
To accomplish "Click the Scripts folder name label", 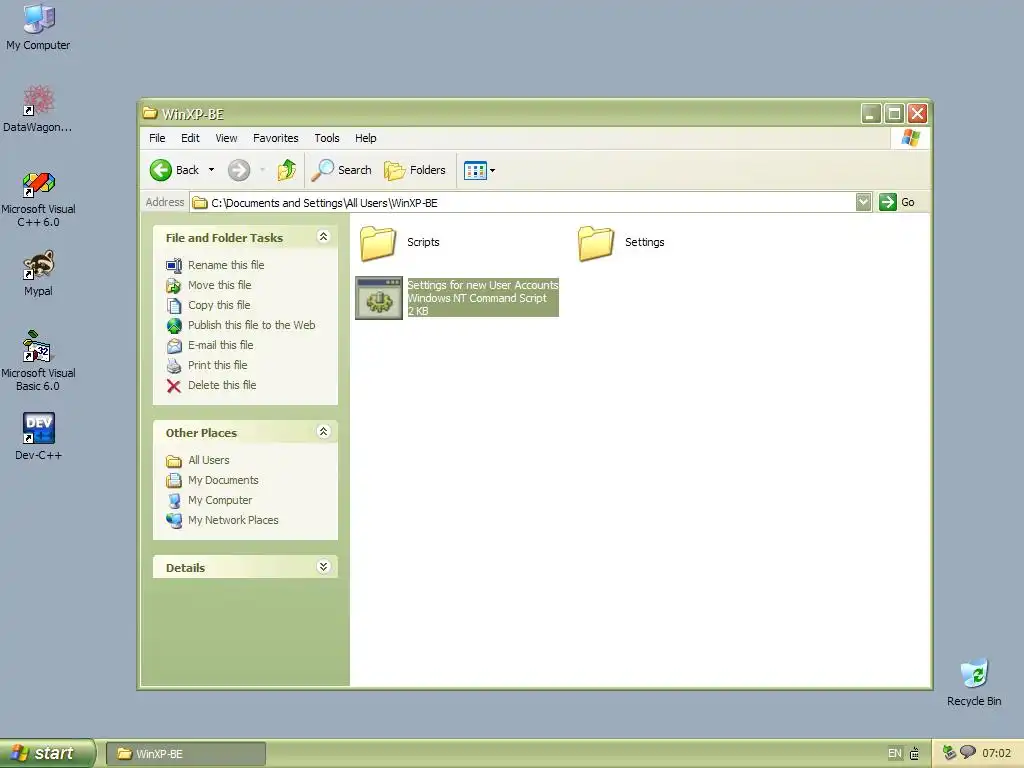I will 423,242.
